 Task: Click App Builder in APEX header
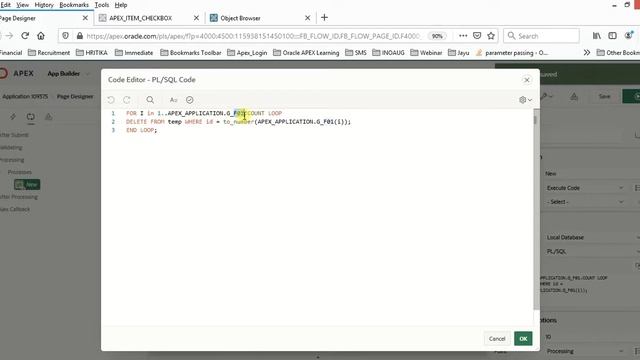coord(64,73)
